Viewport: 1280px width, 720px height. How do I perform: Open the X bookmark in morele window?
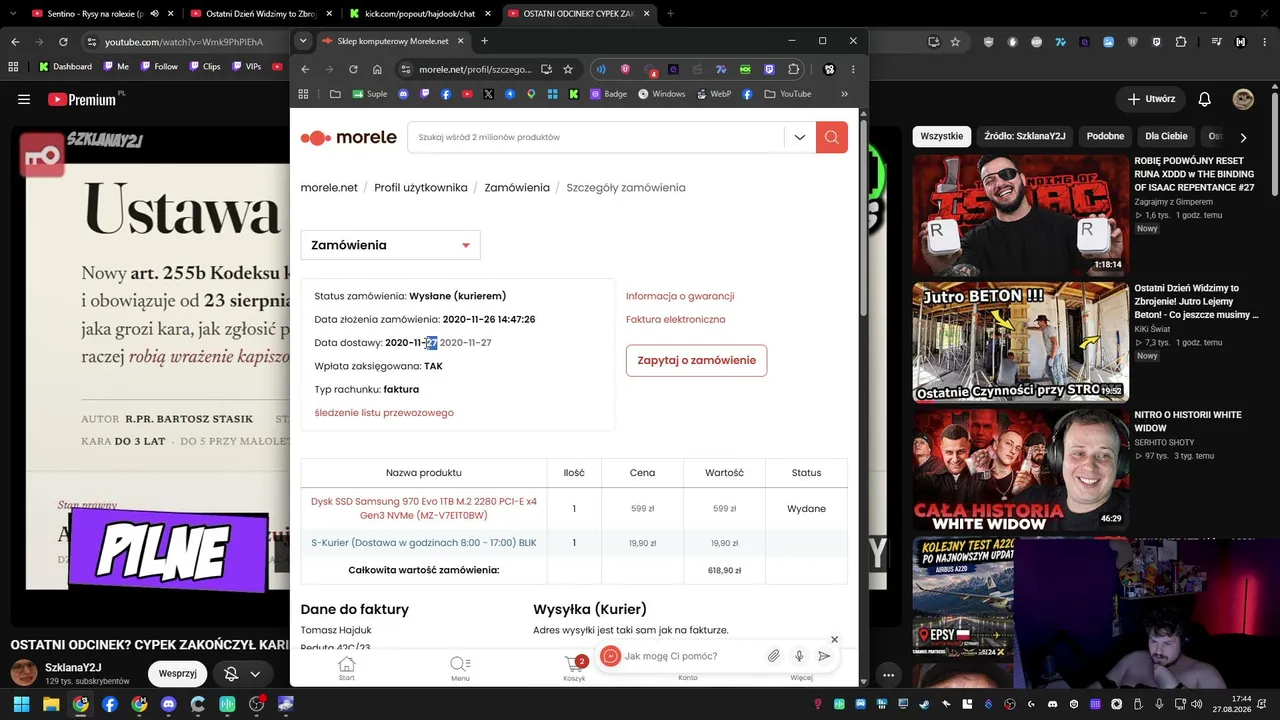tap(488, 94)
